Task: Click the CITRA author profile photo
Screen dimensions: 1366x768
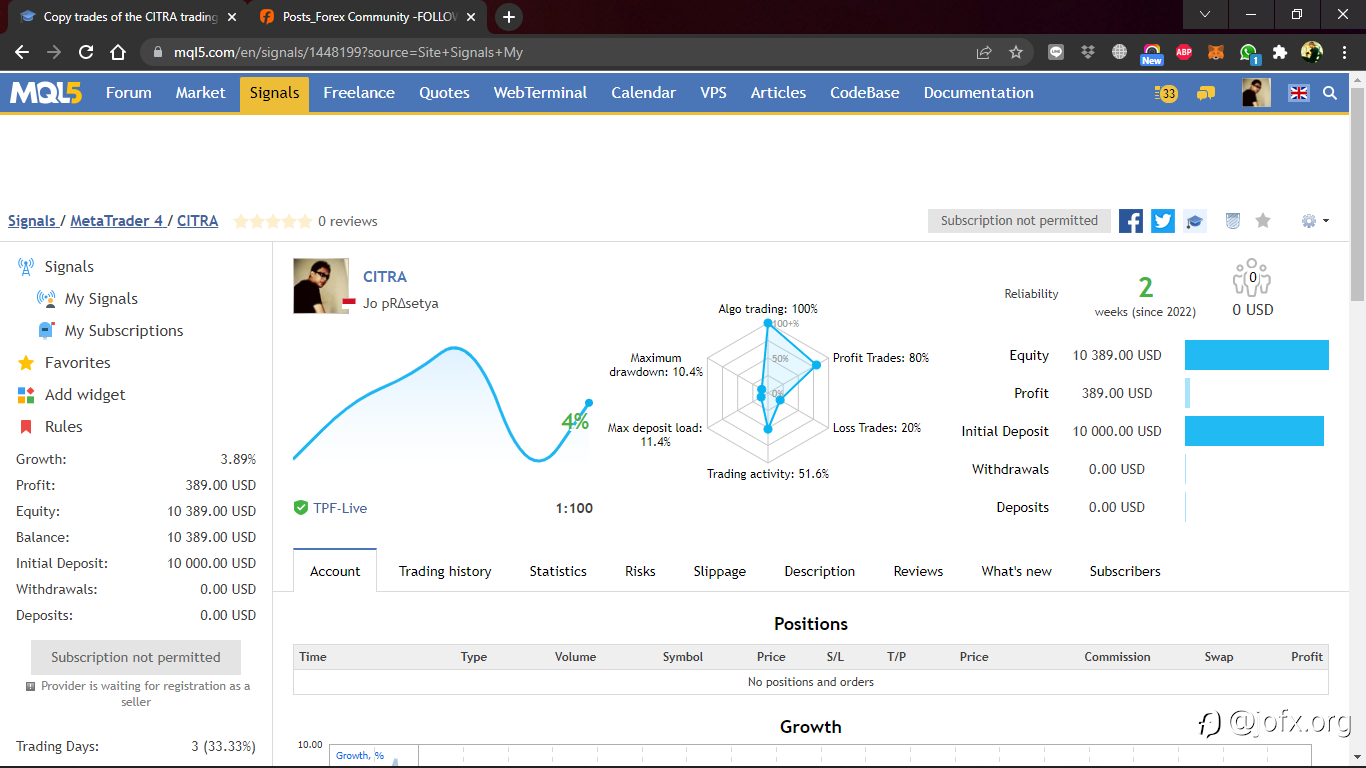Action: [321, 286]
